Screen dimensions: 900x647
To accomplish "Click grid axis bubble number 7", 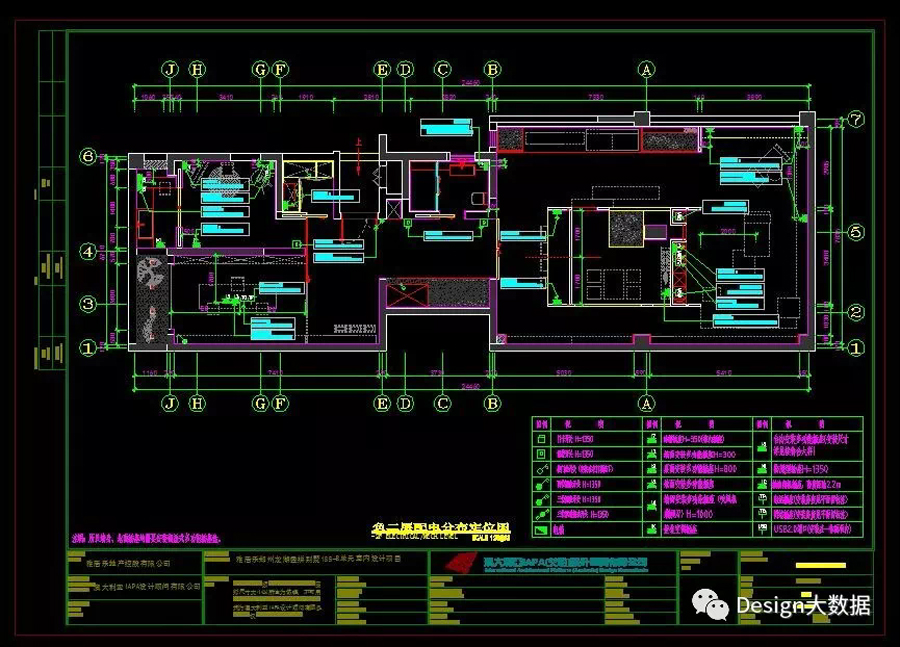I will coord(857,117).
